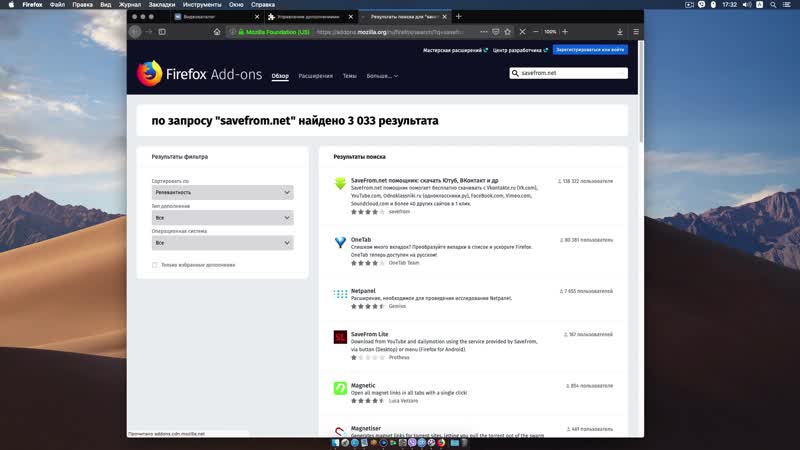800x450 pixels.
Task: Close the search results tab
Action: [x=444, y=17]
